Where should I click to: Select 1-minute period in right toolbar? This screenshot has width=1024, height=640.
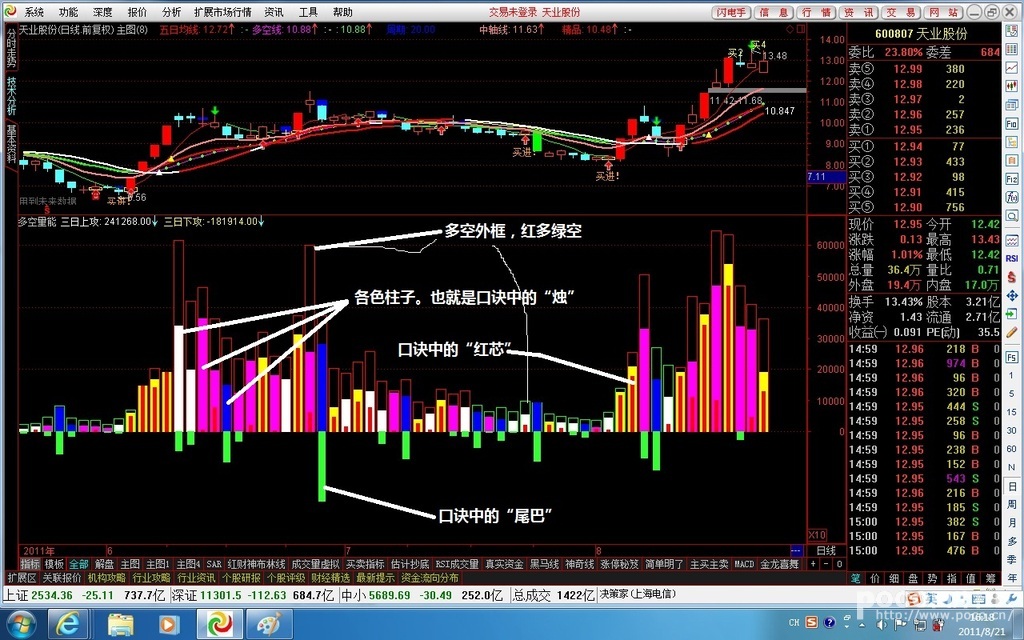point(1012,375)
